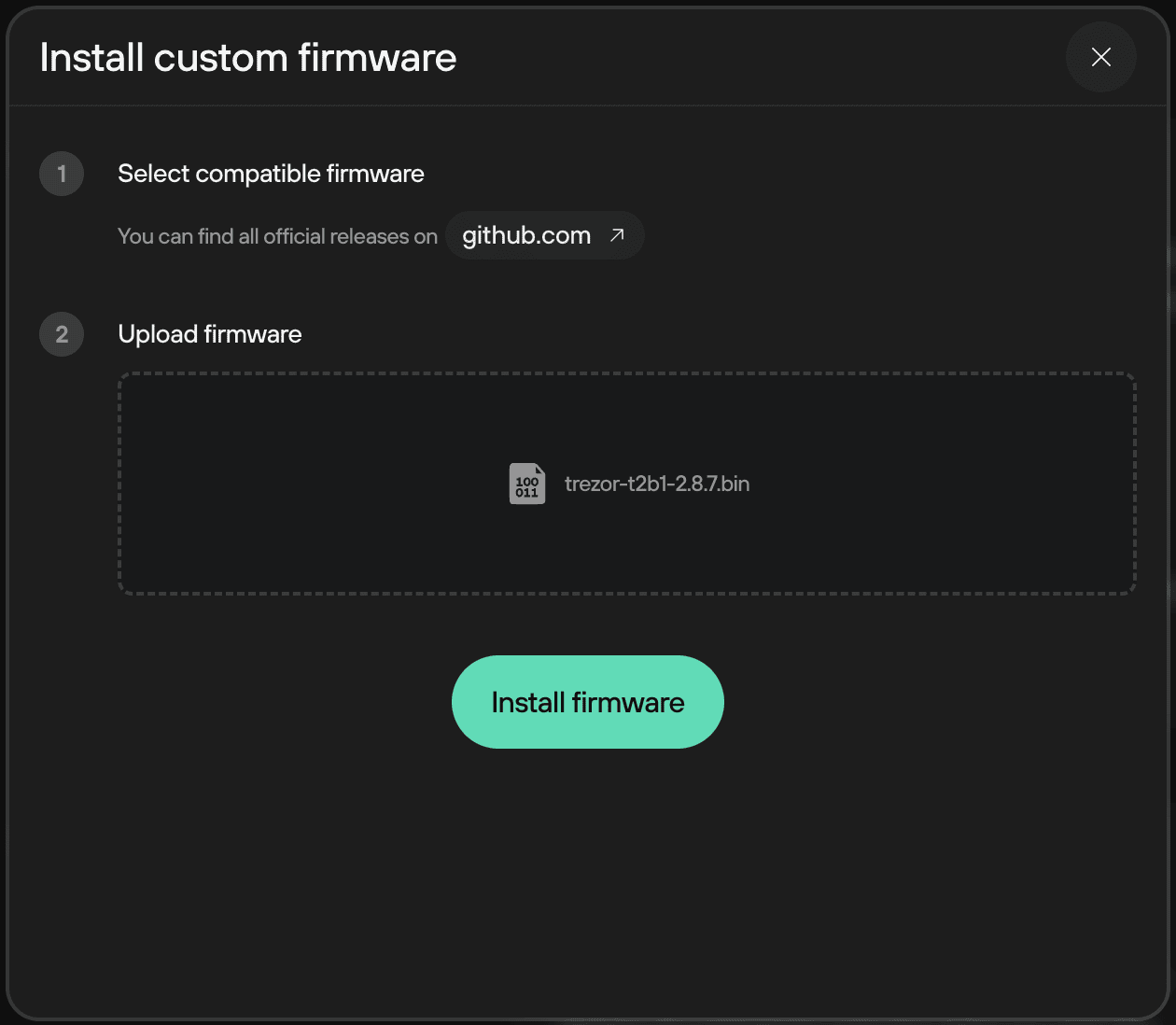
Task: Select the binary file icon in upload area
Action: click(x=527, y=484)
